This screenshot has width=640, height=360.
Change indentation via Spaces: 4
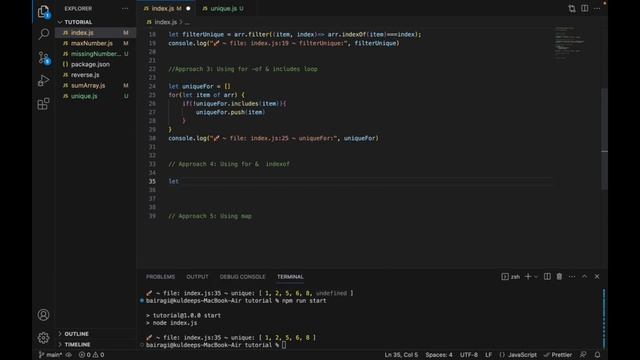439,355
